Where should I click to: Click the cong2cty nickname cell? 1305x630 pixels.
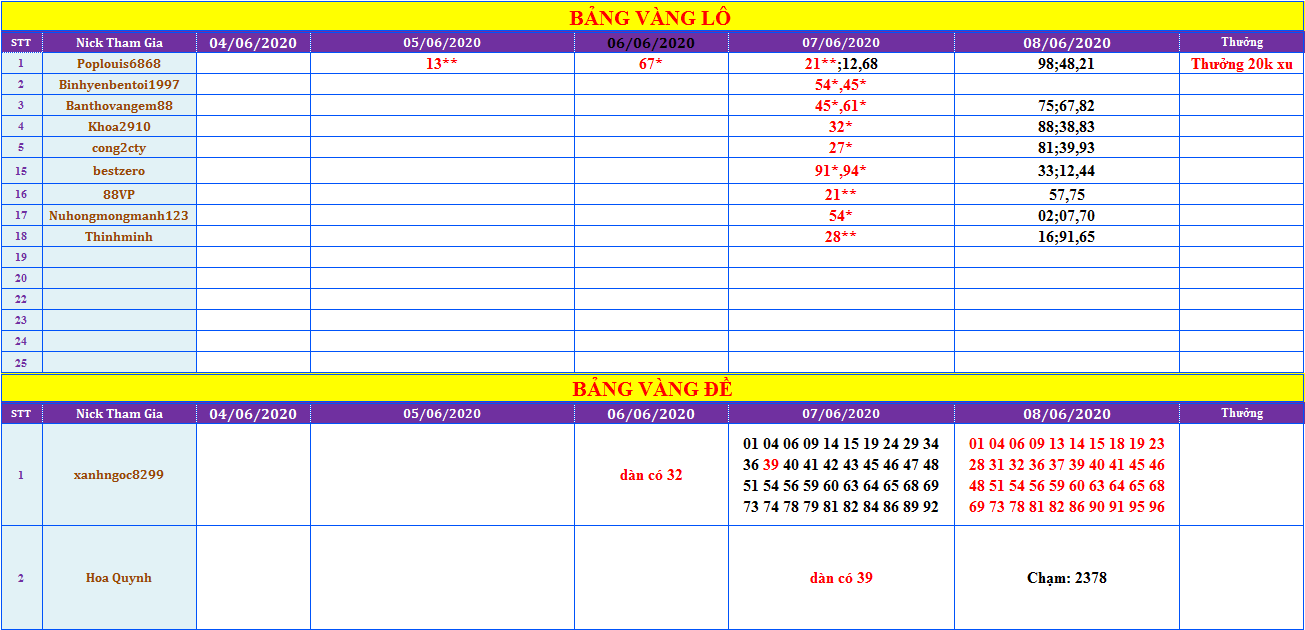tap(119, 148)
